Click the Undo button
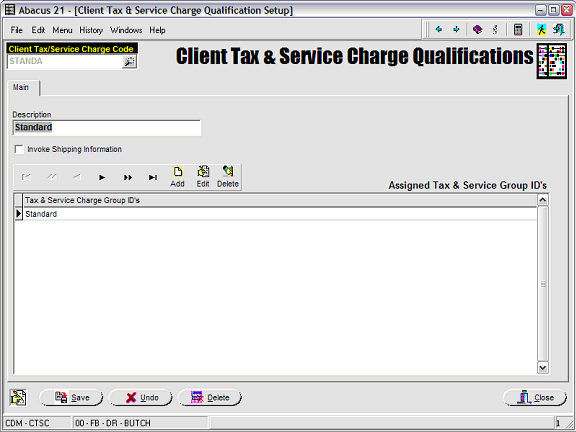The width and height of the screenshot is (576, 432). click(140, 397)
